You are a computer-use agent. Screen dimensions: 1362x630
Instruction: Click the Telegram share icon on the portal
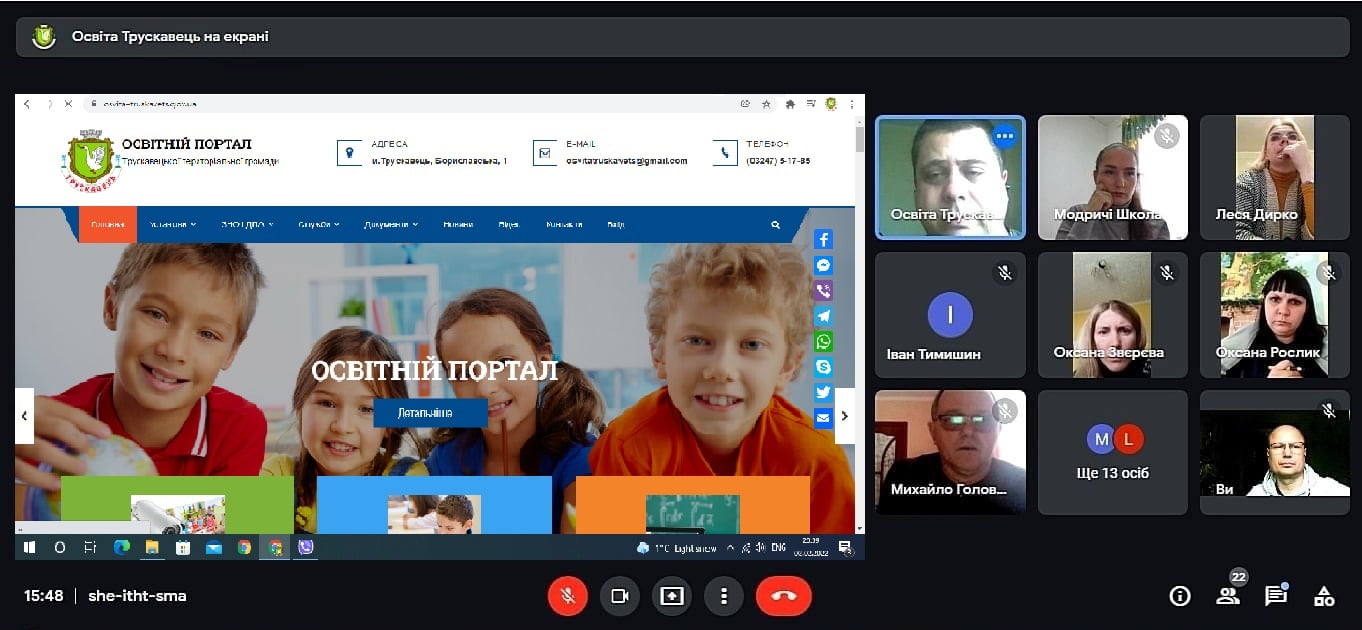pos(823,316)
